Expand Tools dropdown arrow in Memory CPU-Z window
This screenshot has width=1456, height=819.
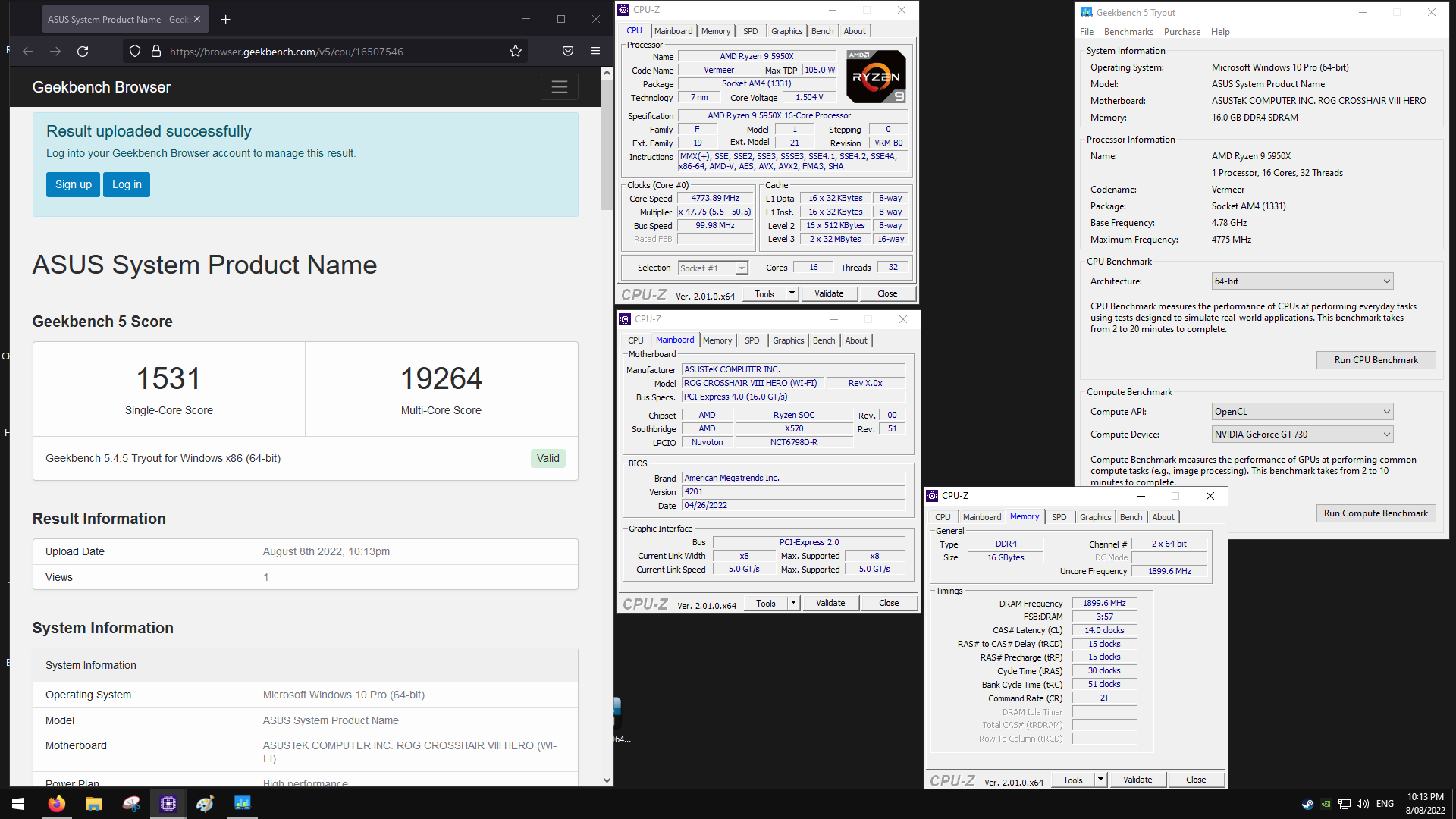click(1100, 780)
